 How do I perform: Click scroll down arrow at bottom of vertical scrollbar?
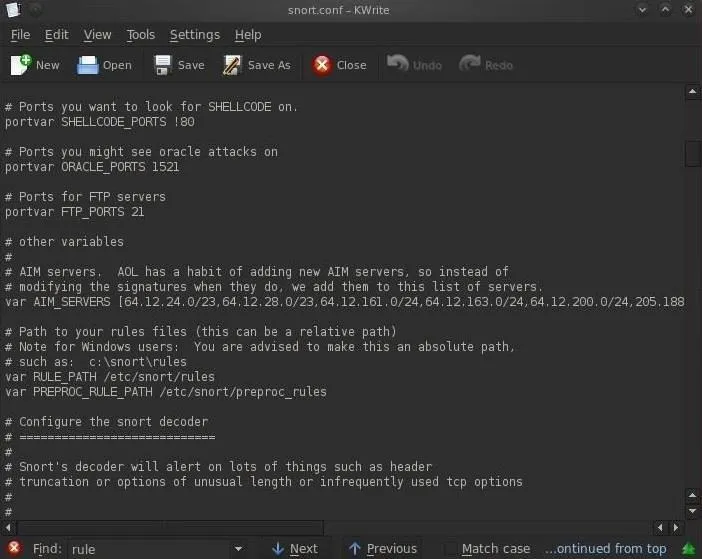[x=693, y=511]
